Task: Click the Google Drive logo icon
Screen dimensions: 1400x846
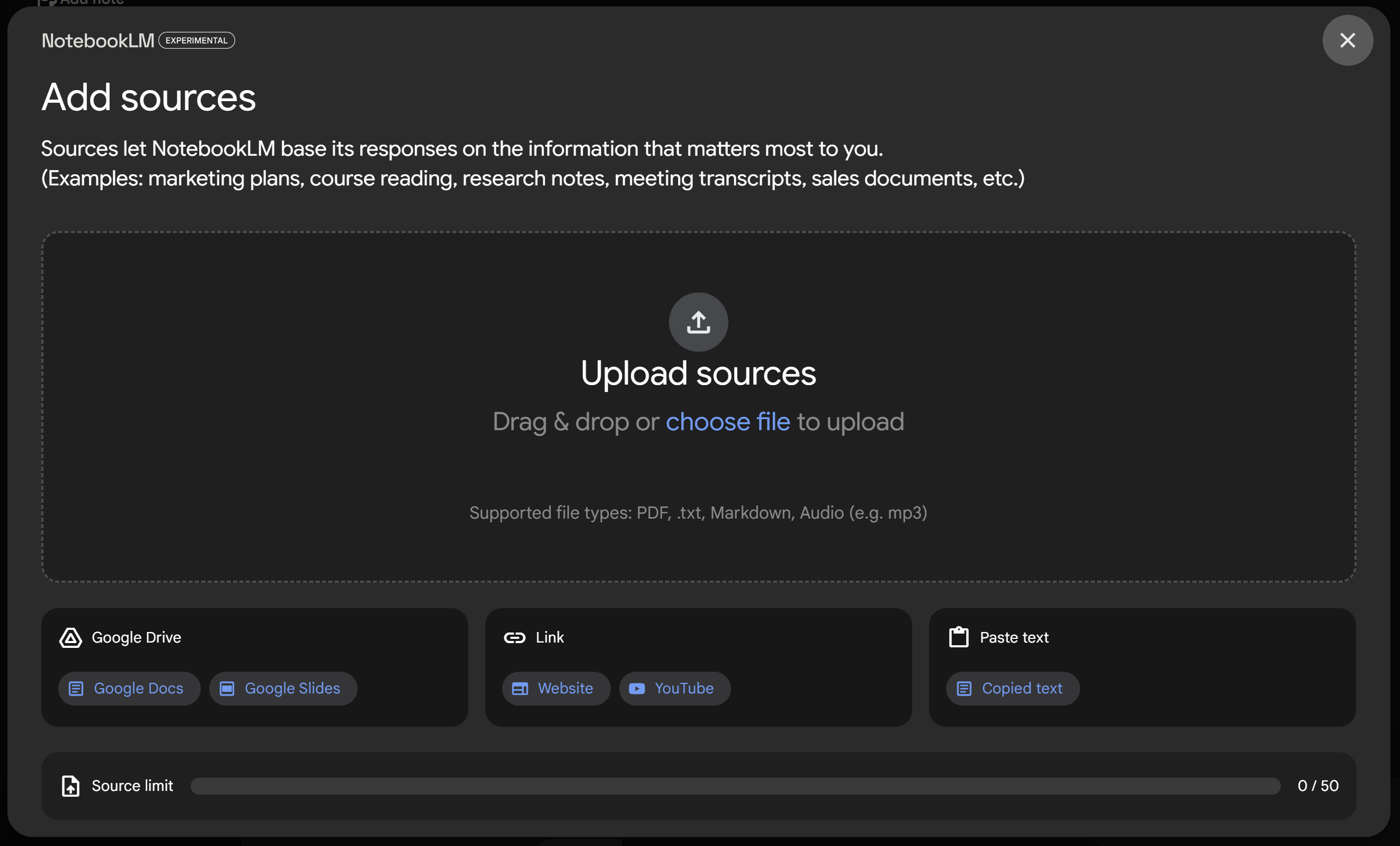Action: pos(70,637)
